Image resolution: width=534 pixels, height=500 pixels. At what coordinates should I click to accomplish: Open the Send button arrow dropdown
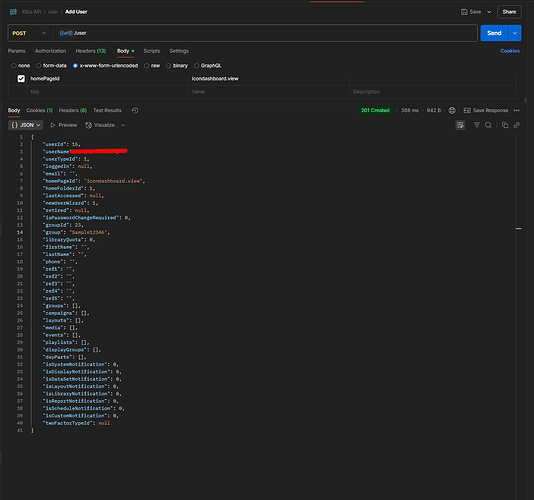click(515, 33)
